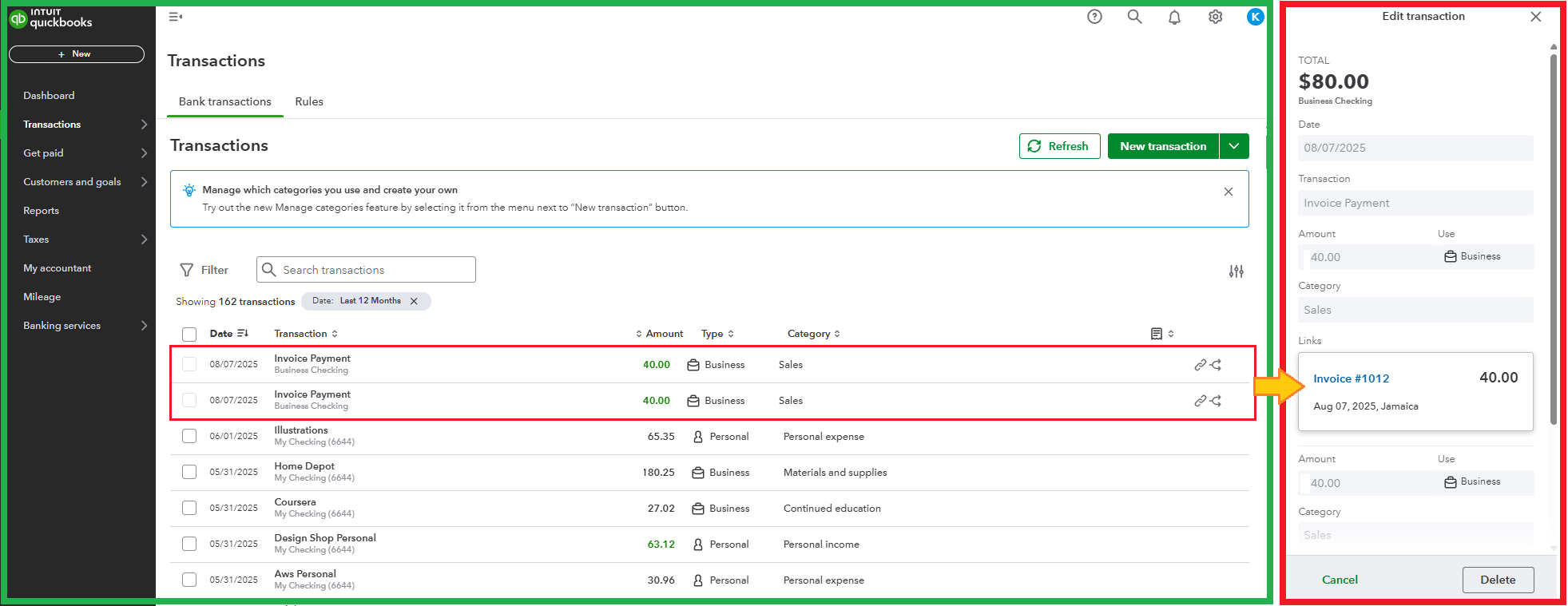
Task: Click the user profile avatar K
Action: pos(1255,17)
